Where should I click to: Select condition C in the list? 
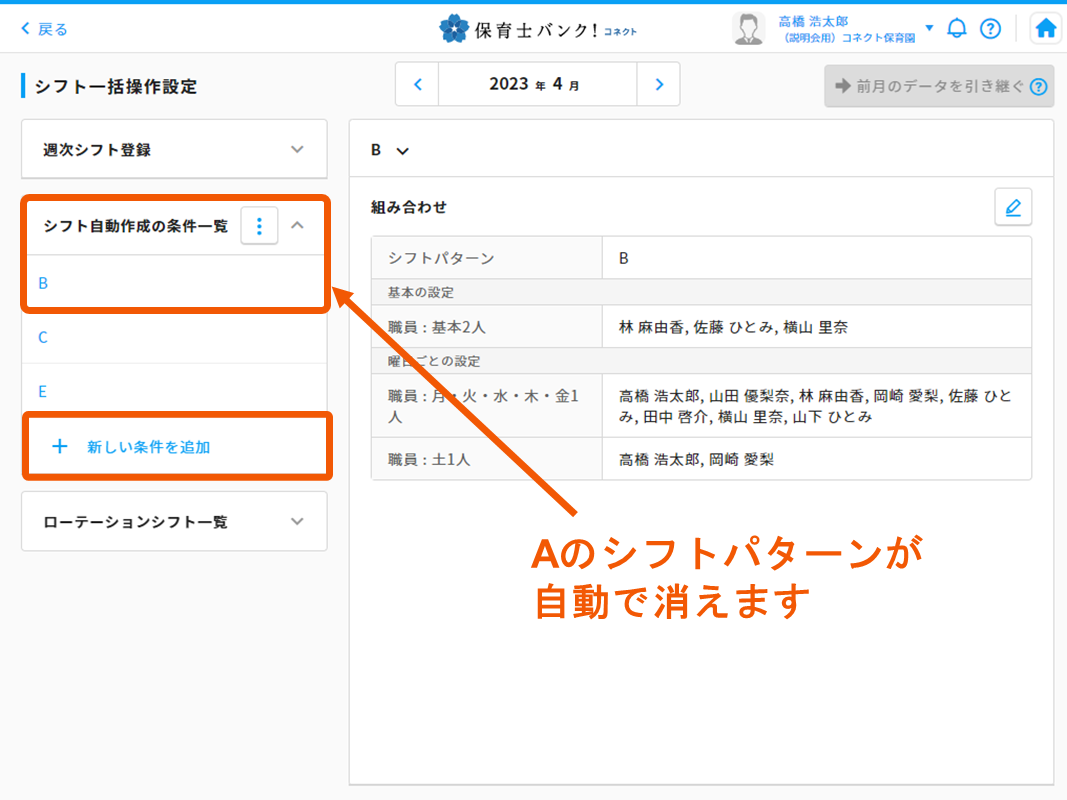point(43,337)
